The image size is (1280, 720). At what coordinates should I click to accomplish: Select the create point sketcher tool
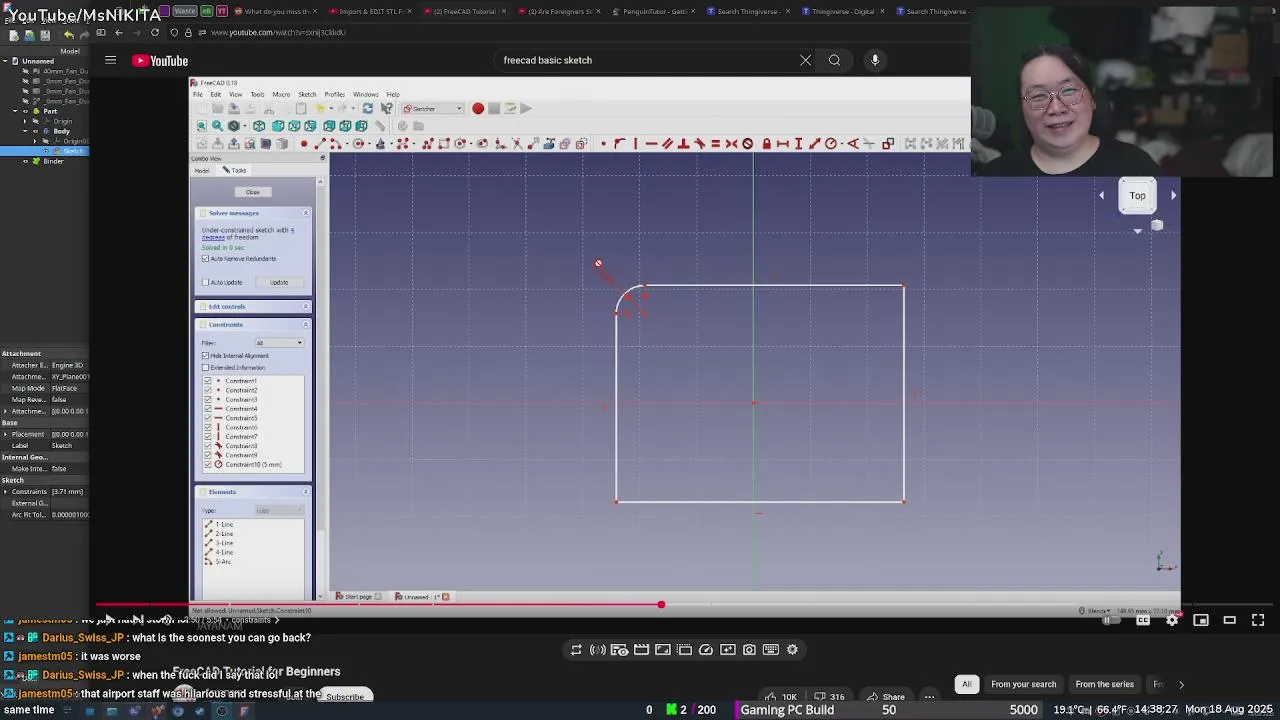[x=303, y=144]
